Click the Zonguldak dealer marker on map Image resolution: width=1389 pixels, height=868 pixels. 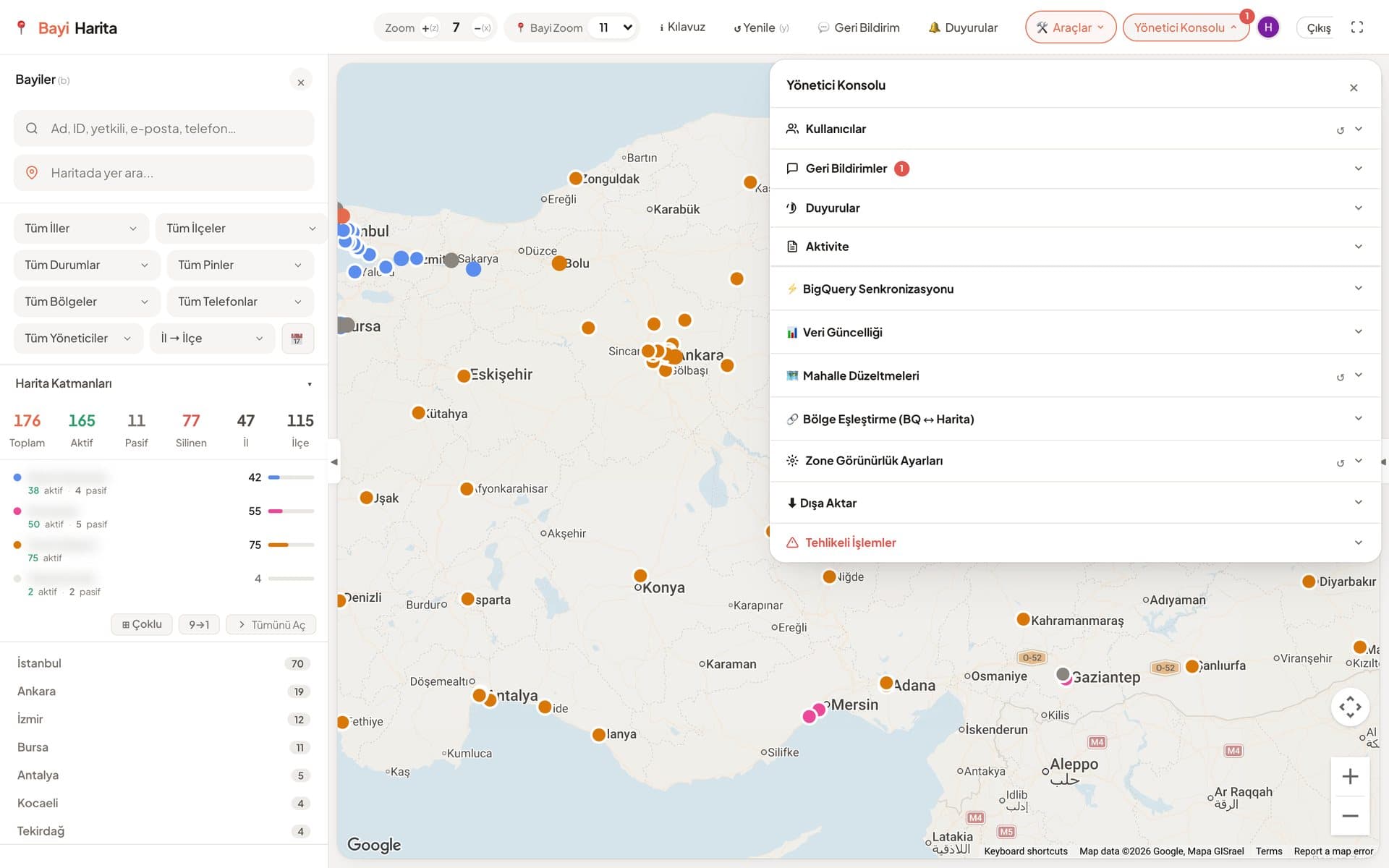click(576, 178)
